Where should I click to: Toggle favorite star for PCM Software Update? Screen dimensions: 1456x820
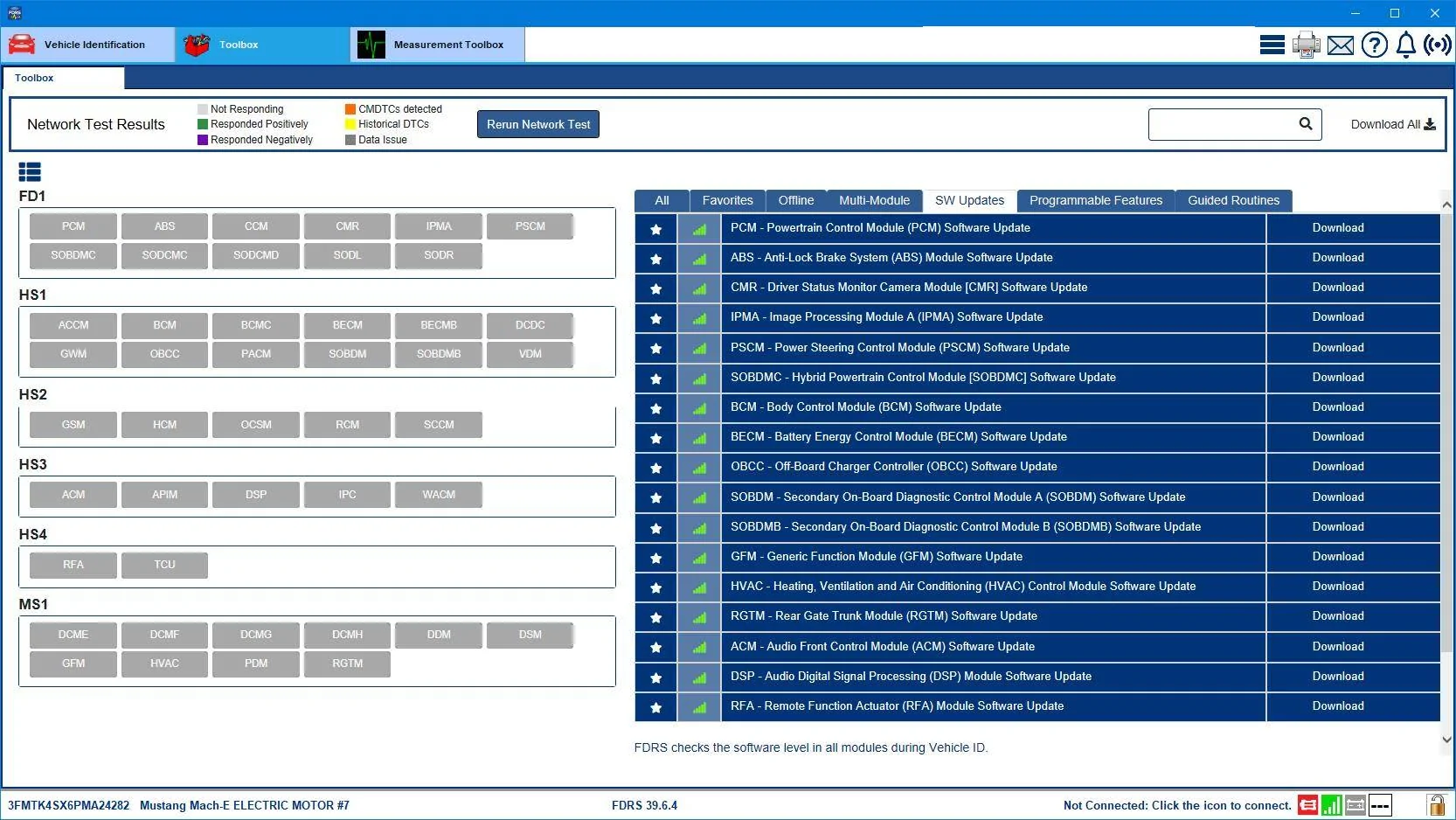tap(655, 229)
